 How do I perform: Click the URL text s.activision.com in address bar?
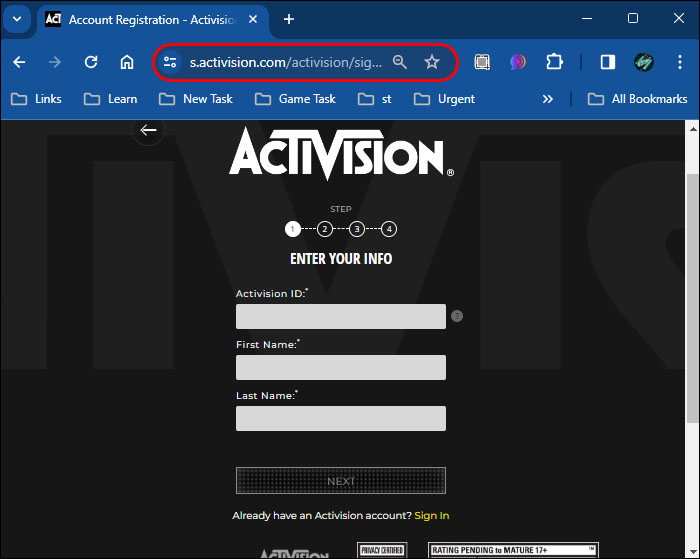click(x=238, y=63)
